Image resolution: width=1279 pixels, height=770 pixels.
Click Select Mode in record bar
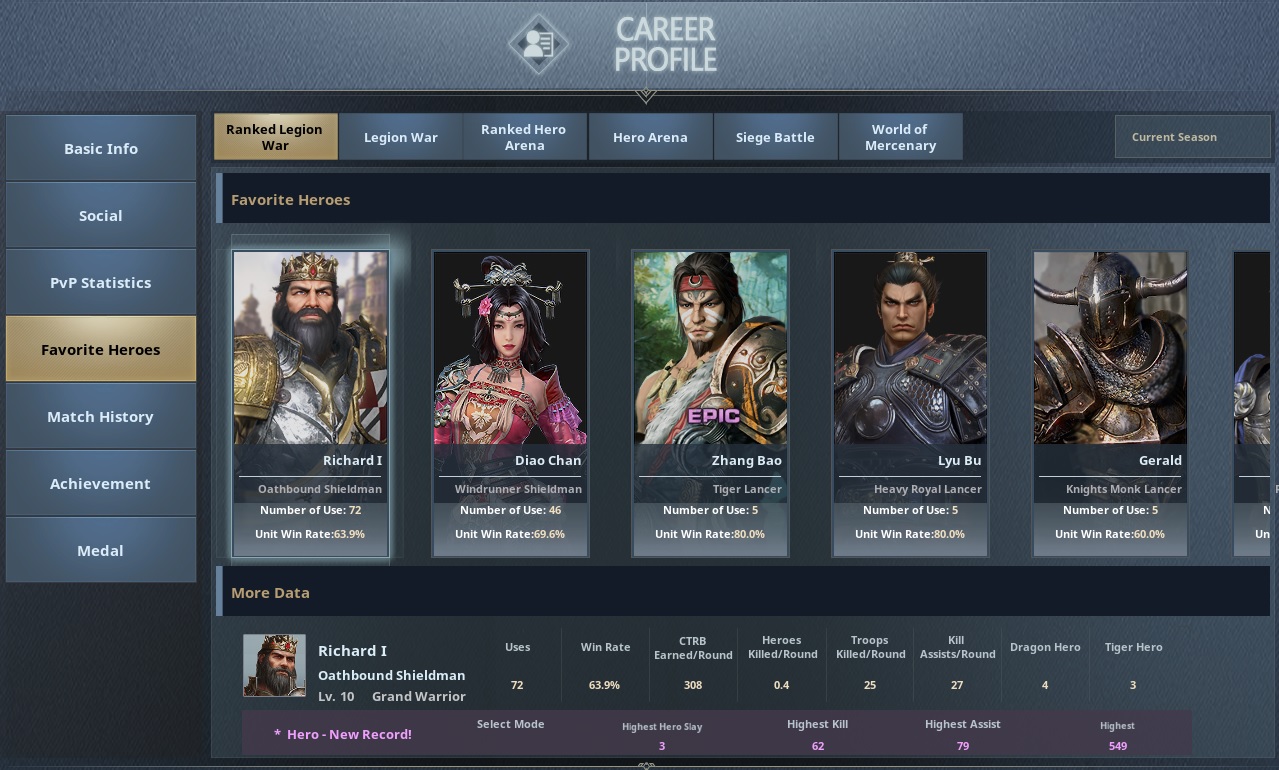[510, 724]
